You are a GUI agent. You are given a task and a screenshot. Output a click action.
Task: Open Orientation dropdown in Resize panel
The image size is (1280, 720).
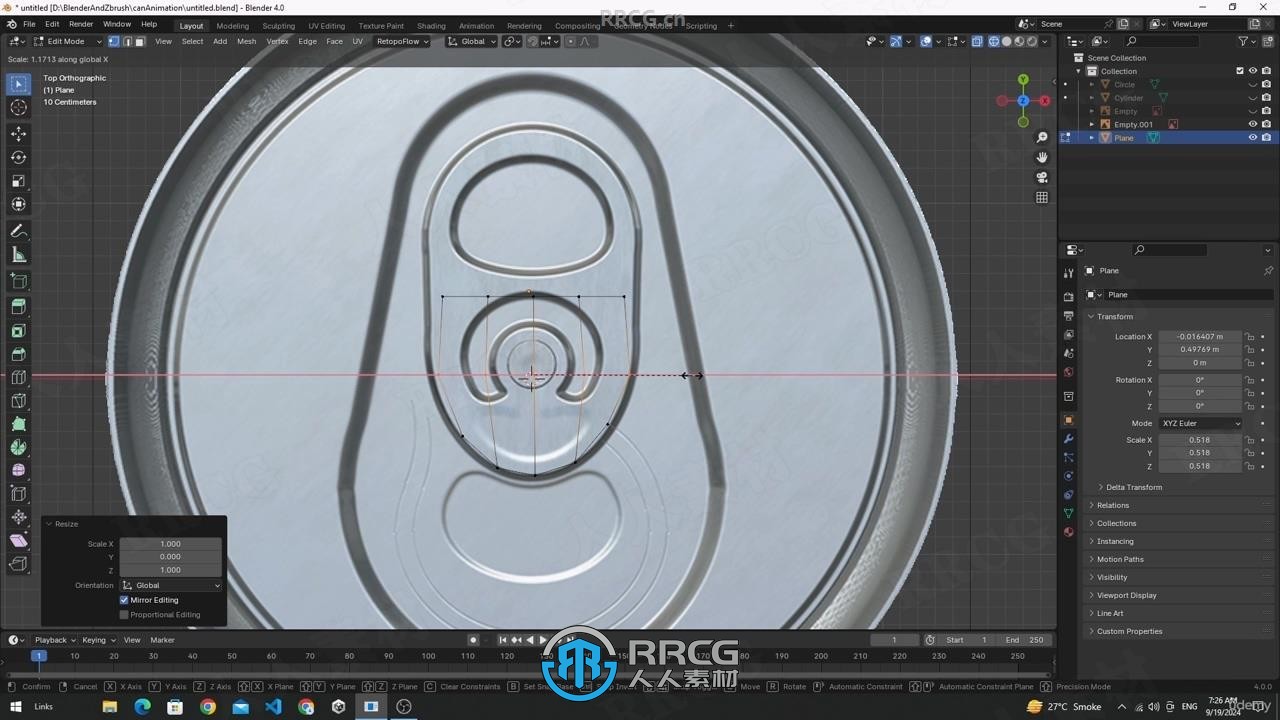(171, 585)
